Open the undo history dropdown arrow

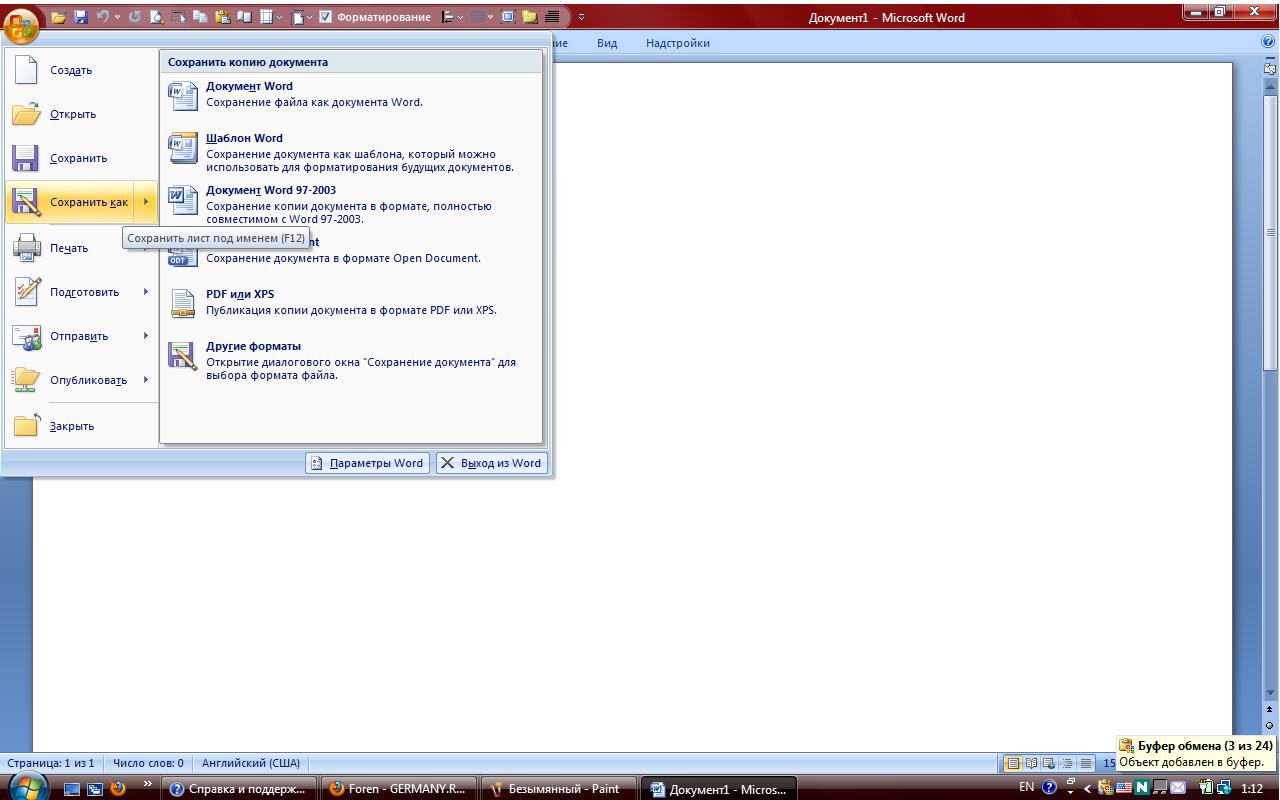click(x=117, y=17)
